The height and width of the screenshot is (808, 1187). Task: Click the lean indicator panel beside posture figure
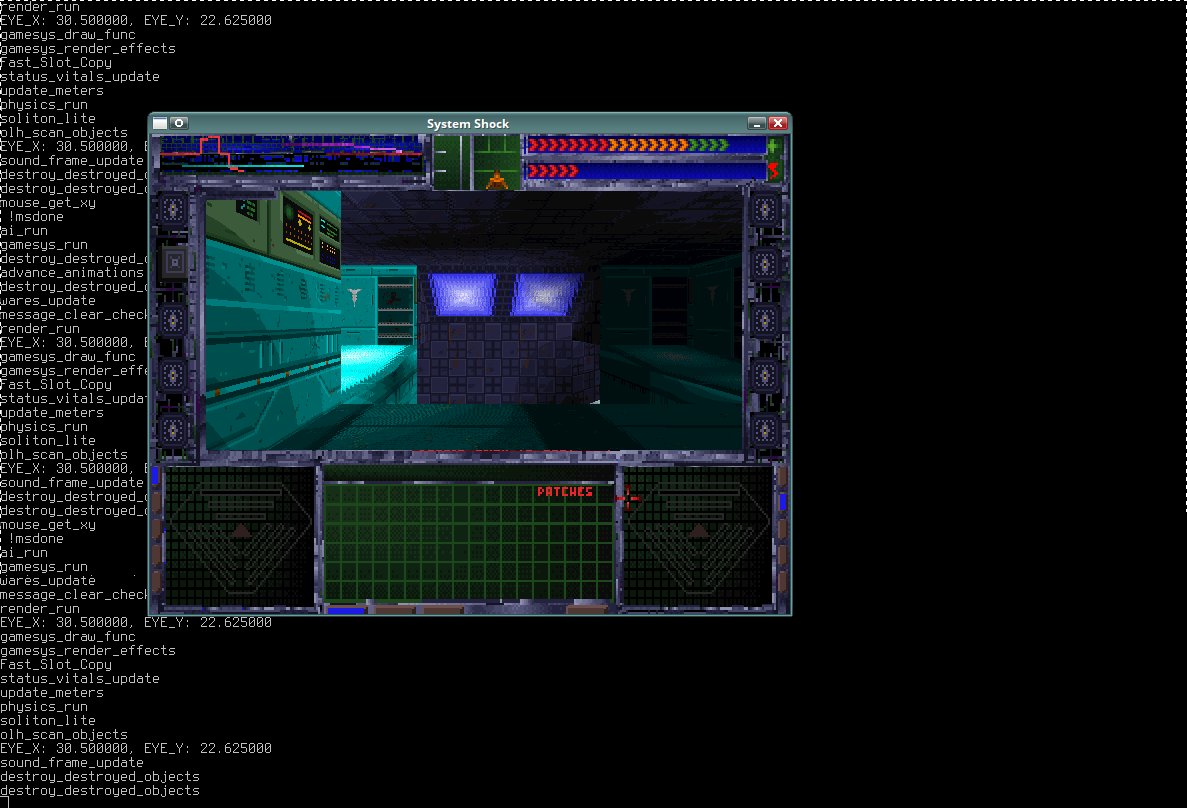[x=452, y=162]
